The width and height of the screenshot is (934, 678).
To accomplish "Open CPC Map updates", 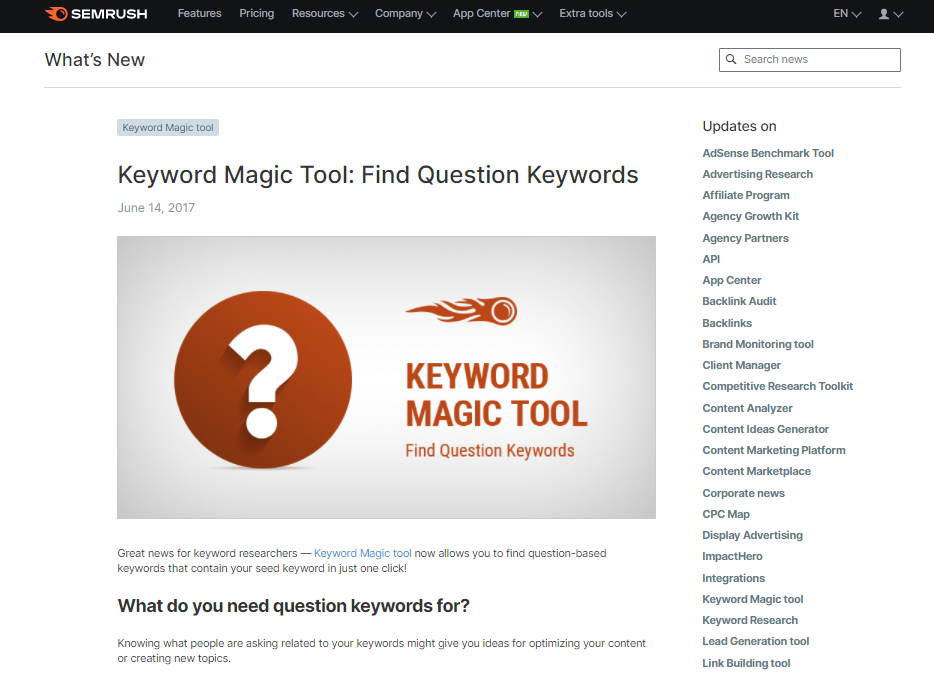I will (x=726, y=514).
